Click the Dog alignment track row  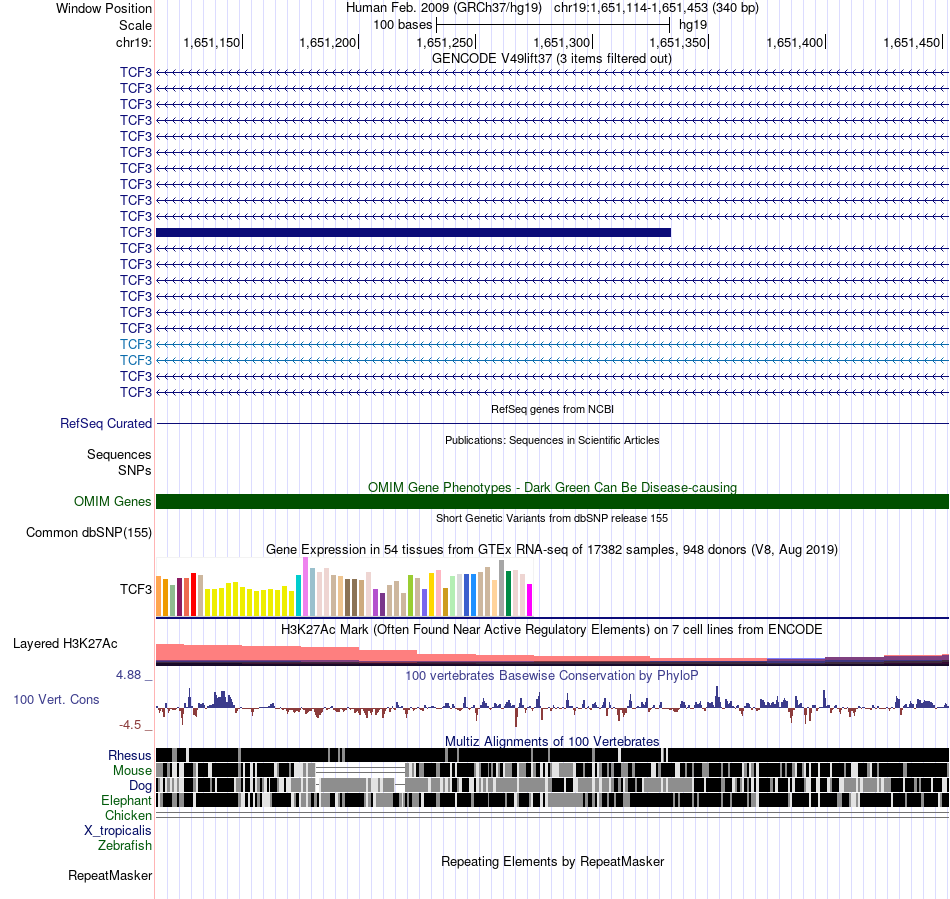(x=553, y=785)
